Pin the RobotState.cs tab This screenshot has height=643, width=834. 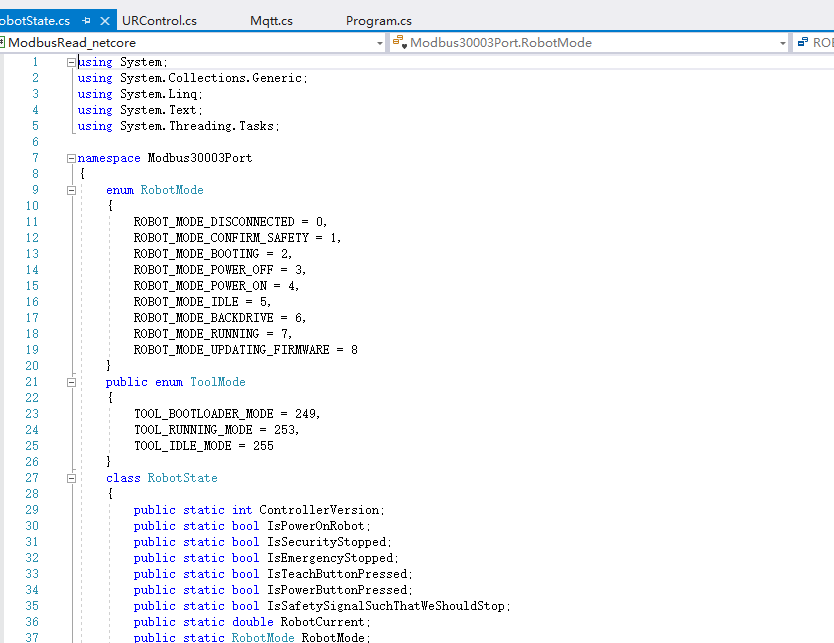click(x=87, y=21)
